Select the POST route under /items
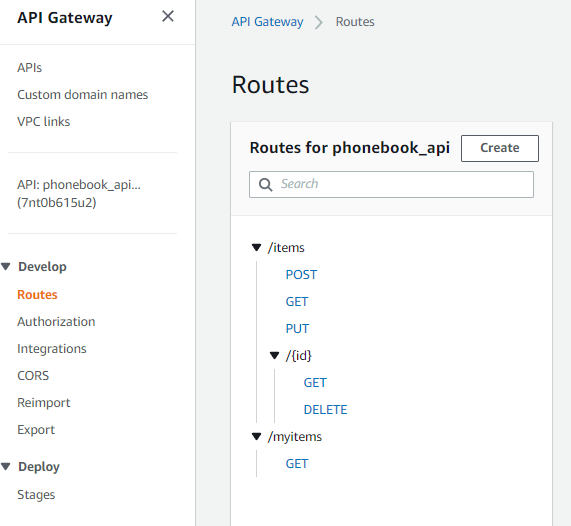 coord(301,275)
